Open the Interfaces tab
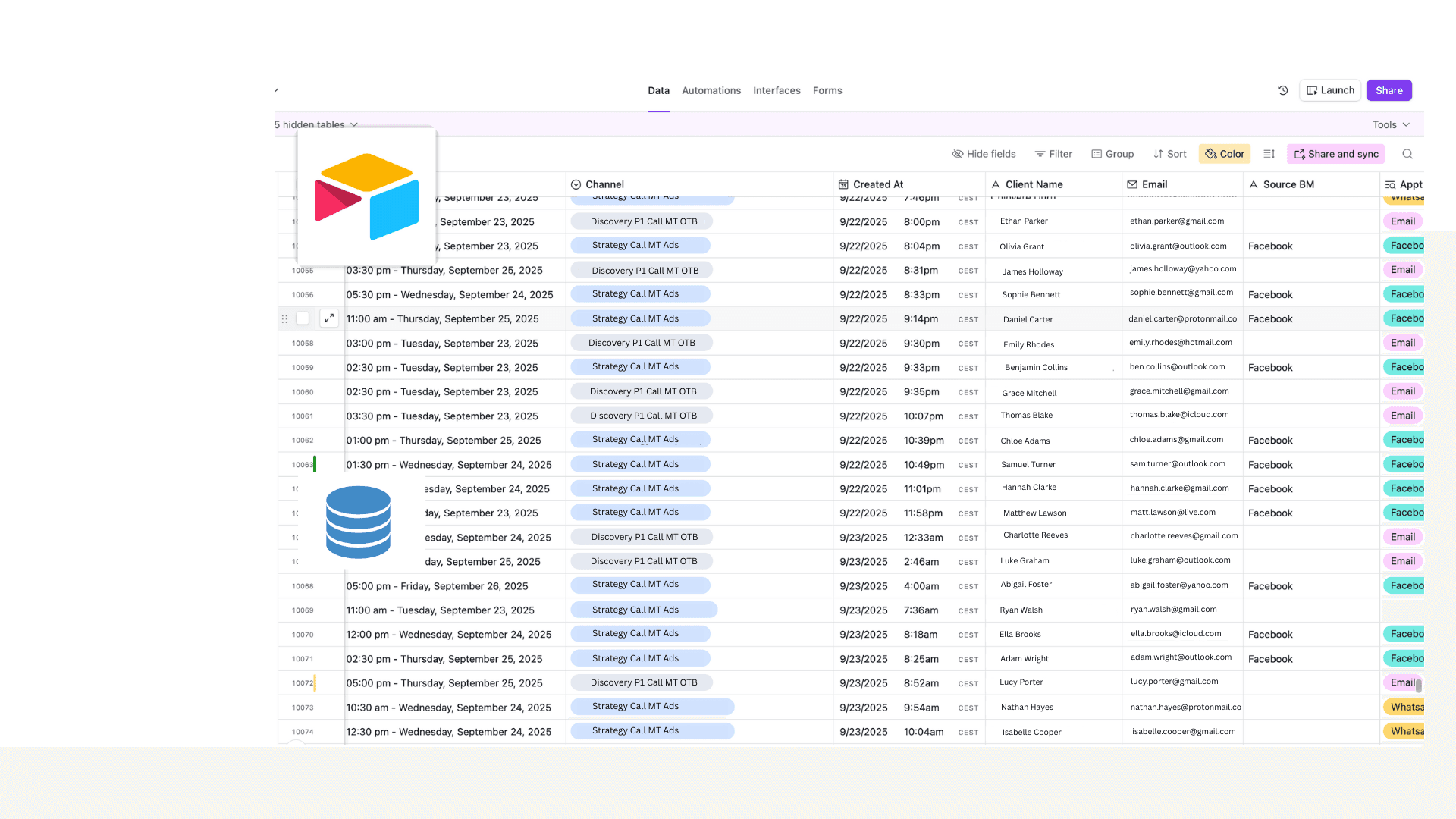This screenshot has width=1456, height=819. click(x=777, y=90)
